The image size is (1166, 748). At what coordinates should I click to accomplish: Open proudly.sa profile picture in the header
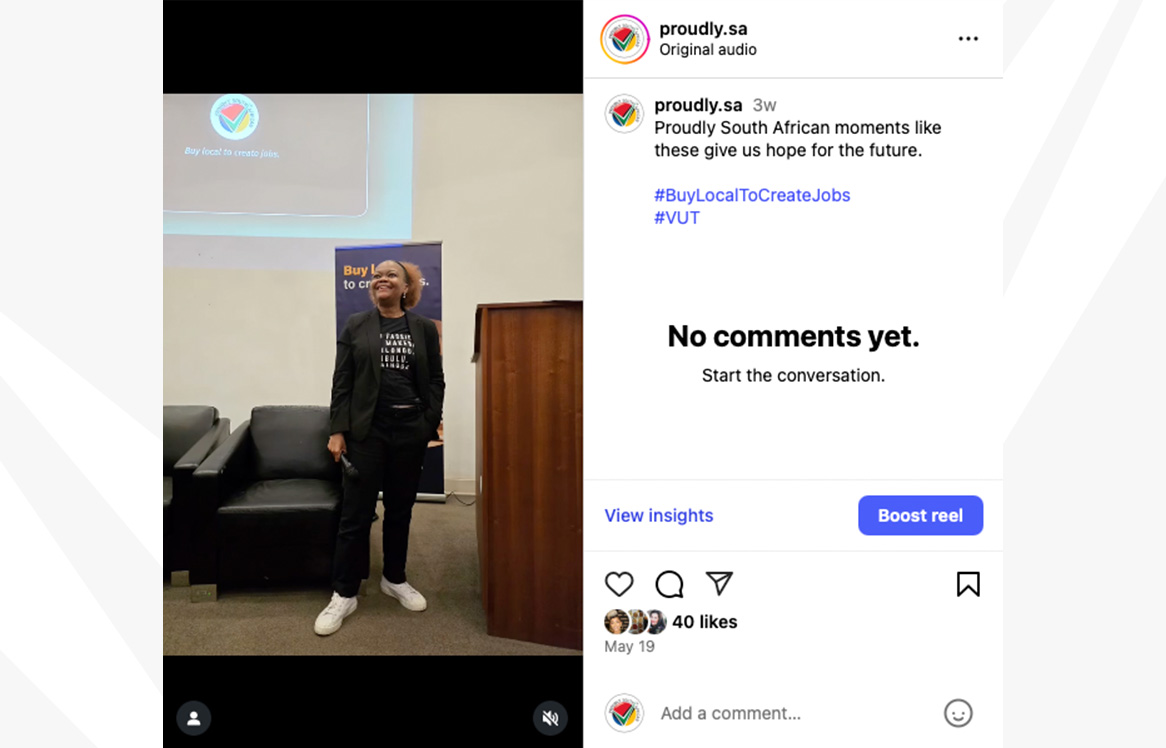(x=625, y=39)
